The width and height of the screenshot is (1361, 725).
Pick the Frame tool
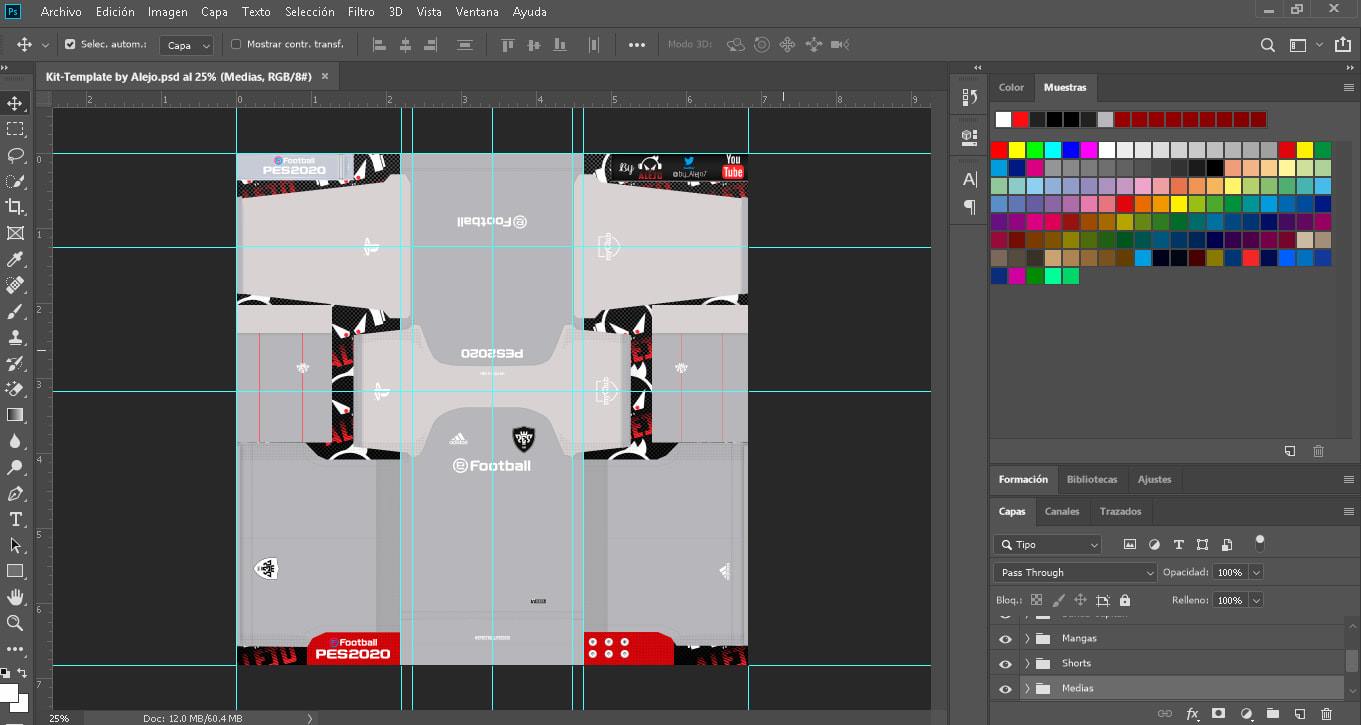coord(15,233)
